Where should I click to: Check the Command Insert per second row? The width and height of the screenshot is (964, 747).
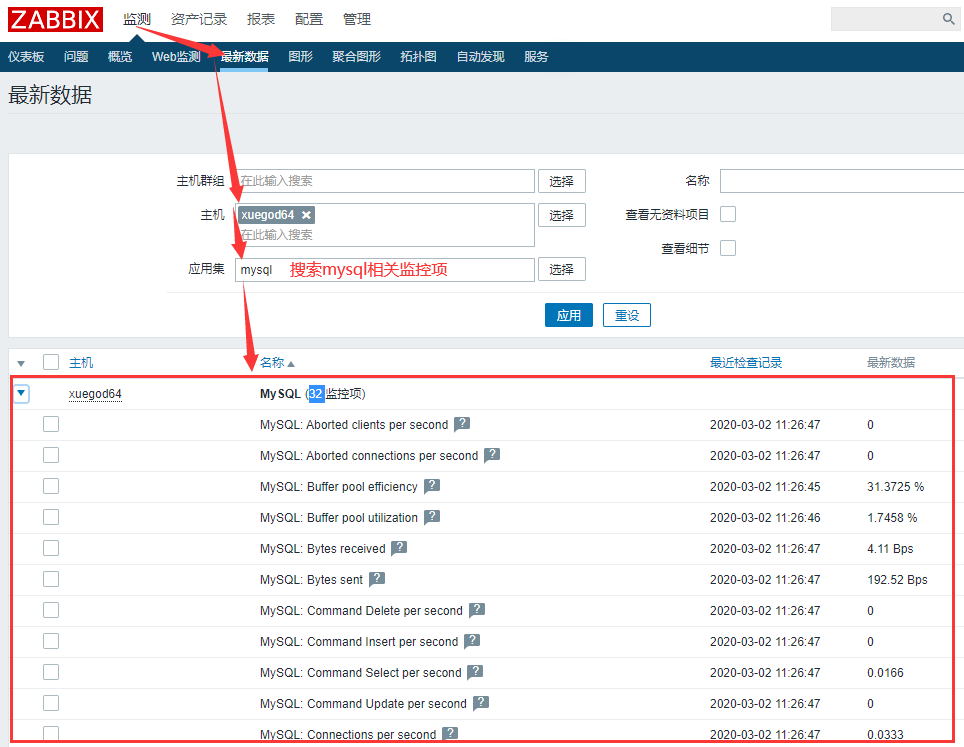click(x=51, y=641)
